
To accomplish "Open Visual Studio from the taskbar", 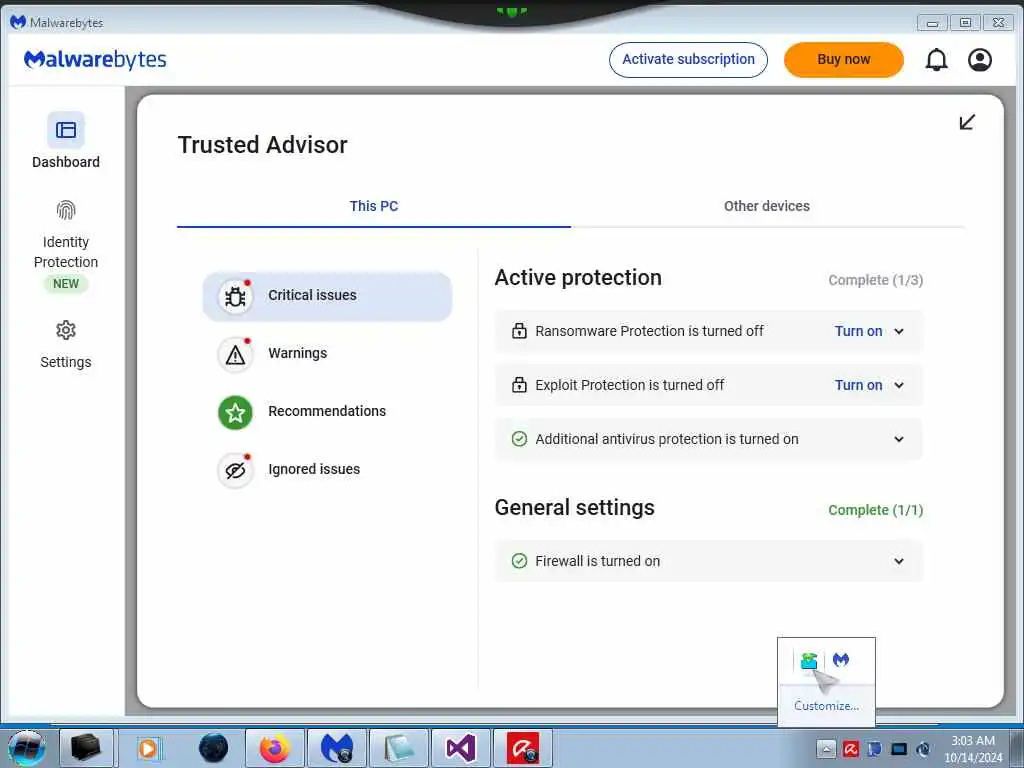I will (x=461, y=748).
